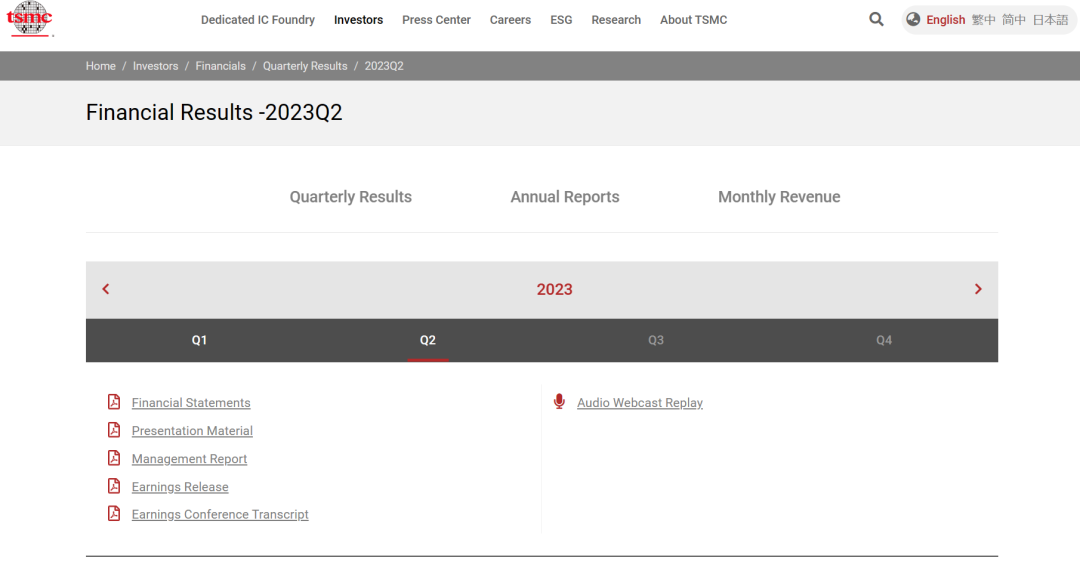This screenshot has width=1080, height=564.
Task: Open the site search magnifier icon
Action: (x=876, y=19)
